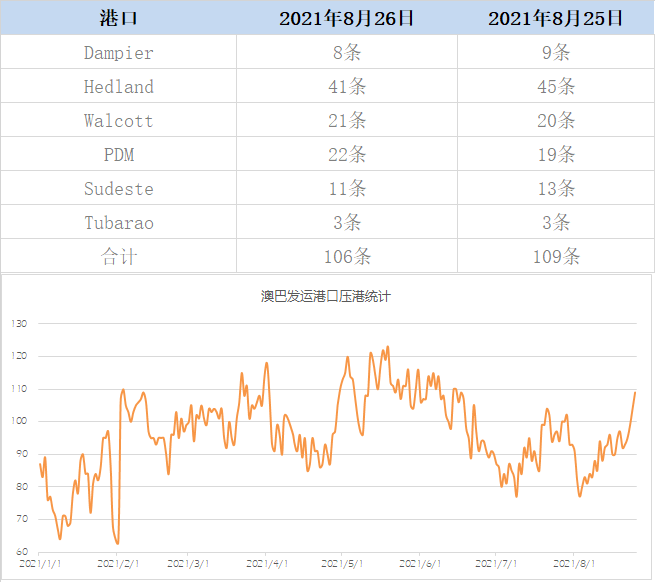Select the PDM 22条 cell
This screenshot has width=655, height=582.
(x=347, y=155)
